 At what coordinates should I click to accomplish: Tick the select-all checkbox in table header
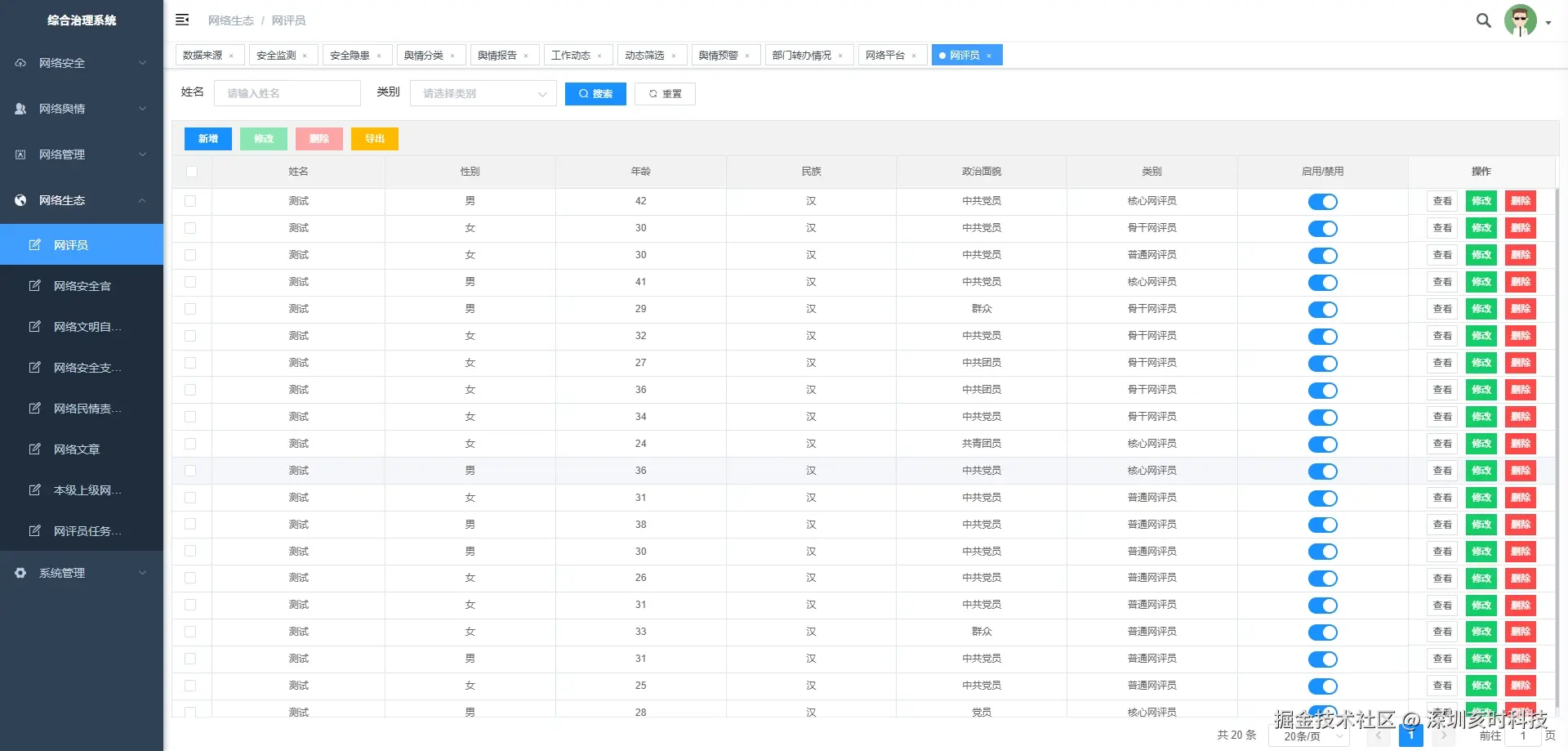pyautogui.click(x=191, y=172)
